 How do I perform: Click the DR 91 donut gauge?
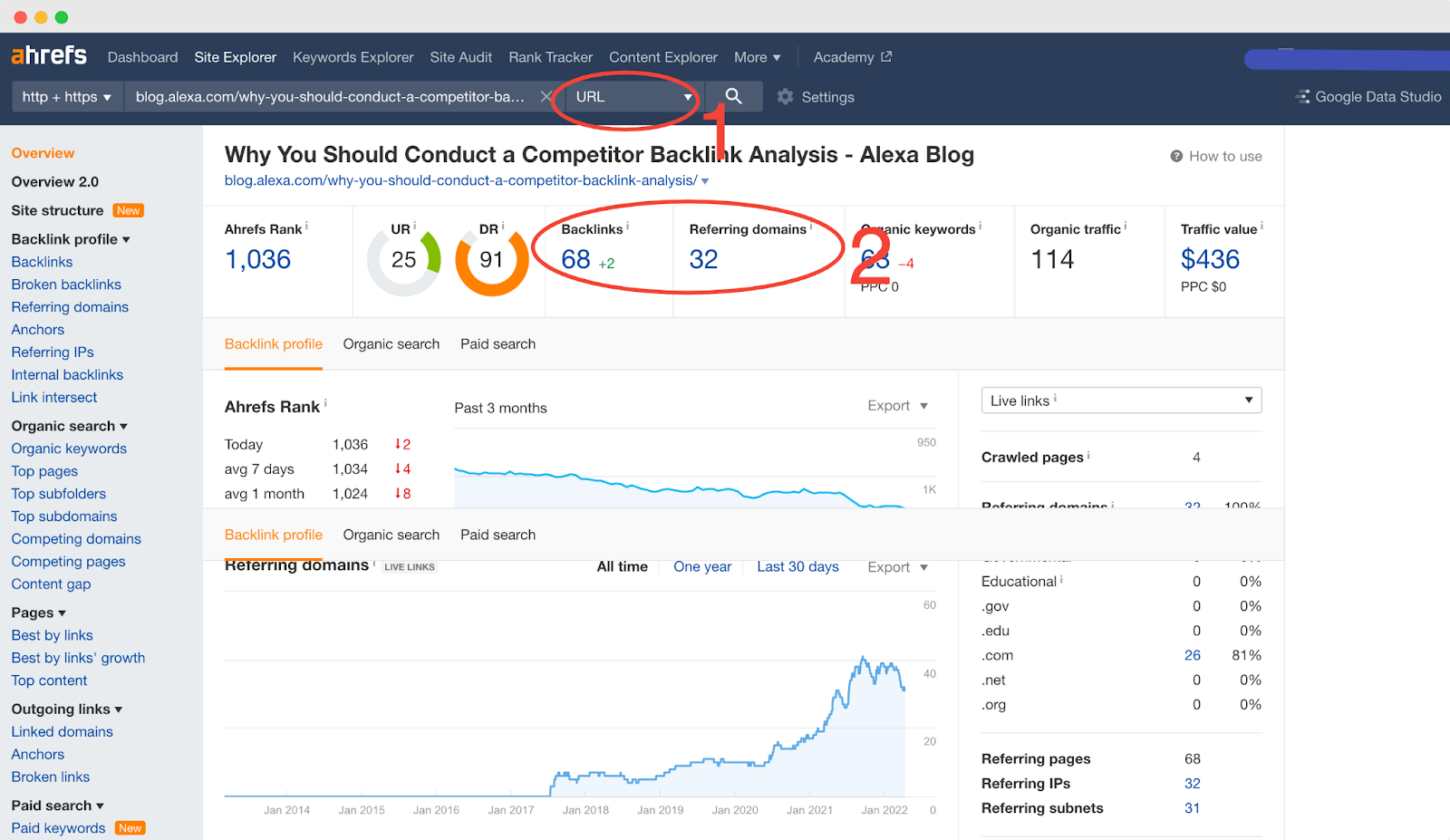[x=492, y=260]
